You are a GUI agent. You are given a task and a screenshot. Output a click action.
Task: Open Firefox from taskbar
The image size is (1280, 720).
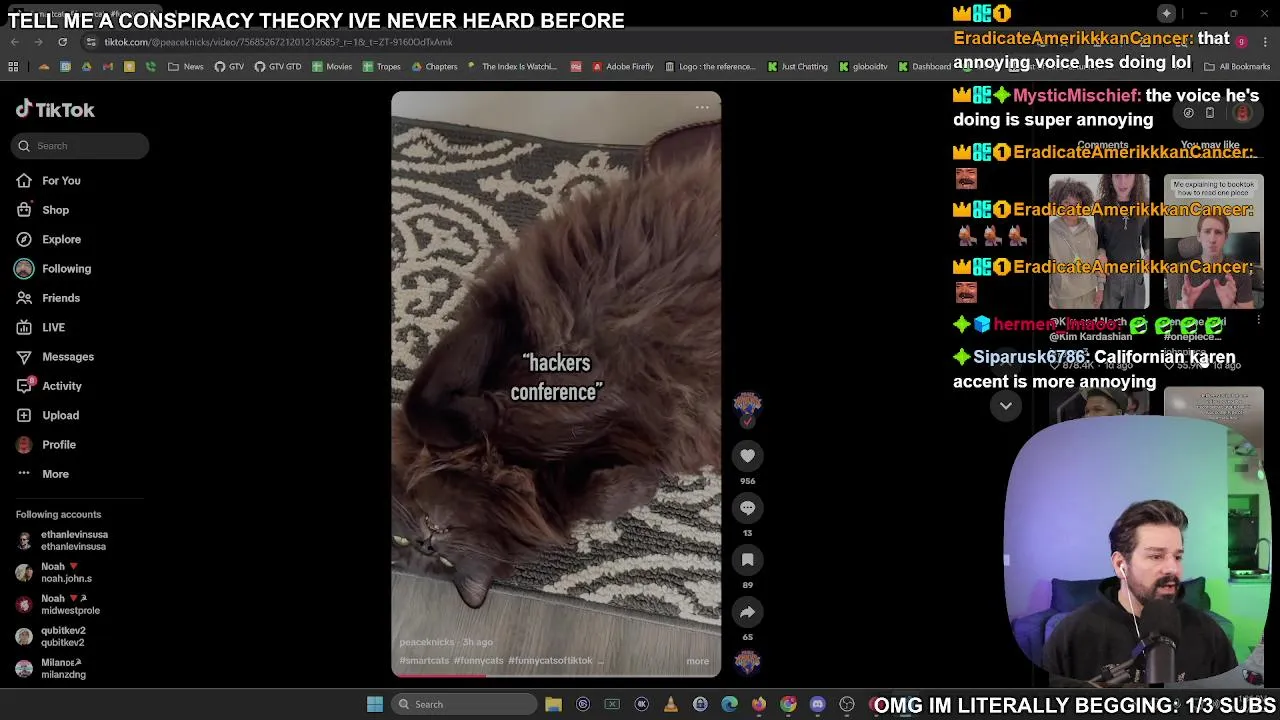tap(759, 704)
